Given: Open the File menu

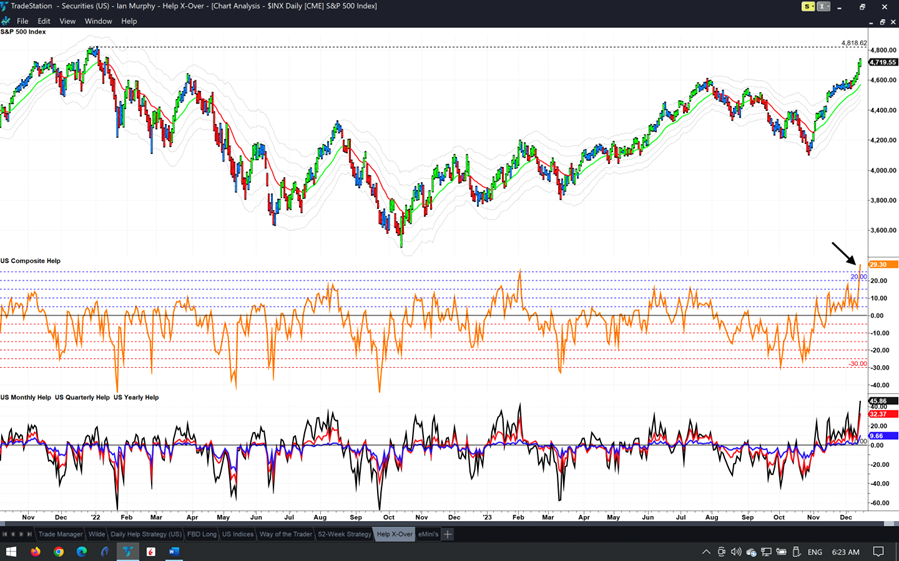Looking at the screenshot, I should (22, 21).
